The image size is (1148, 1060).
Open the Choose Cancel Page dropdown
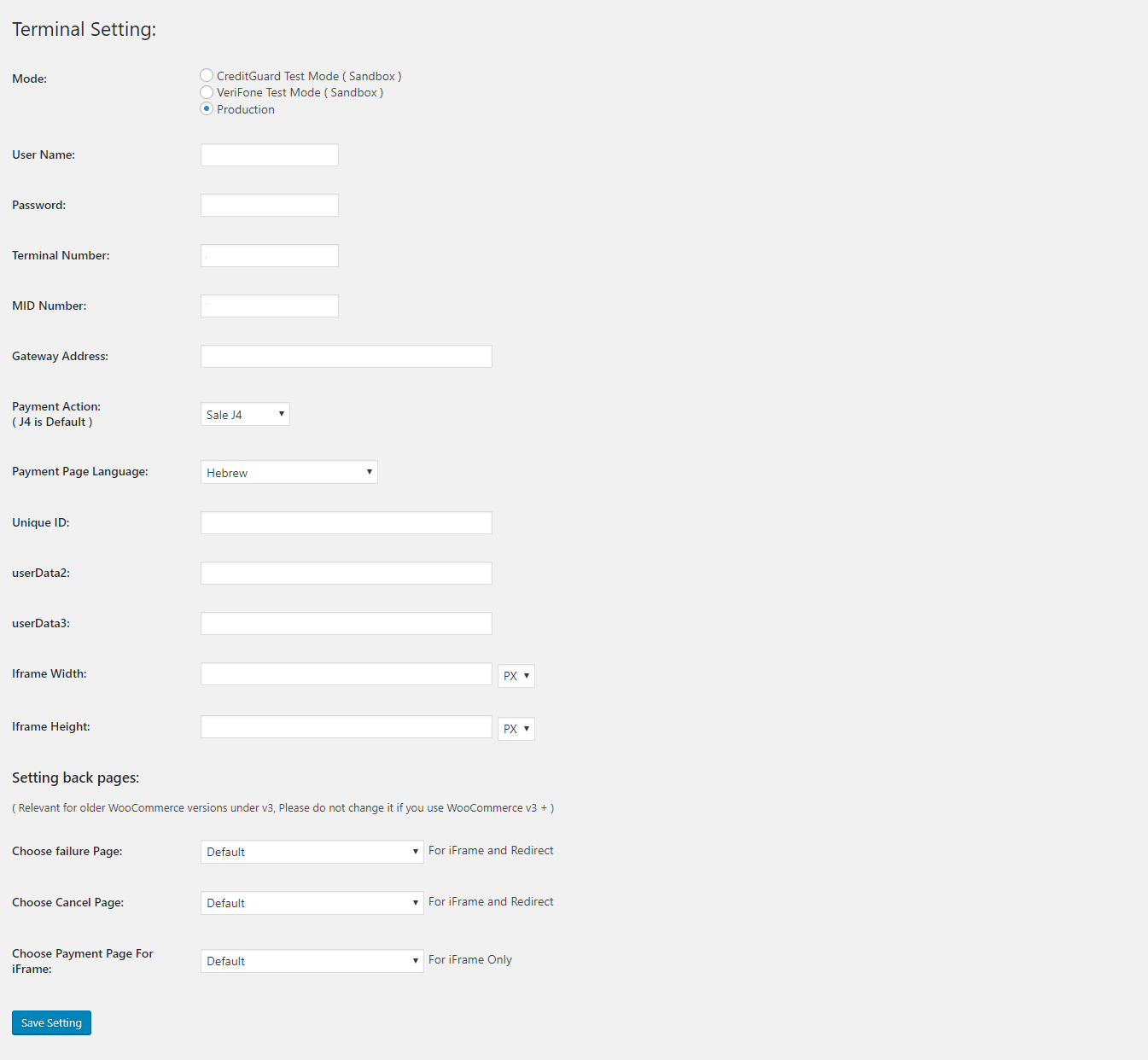point(312,903)
